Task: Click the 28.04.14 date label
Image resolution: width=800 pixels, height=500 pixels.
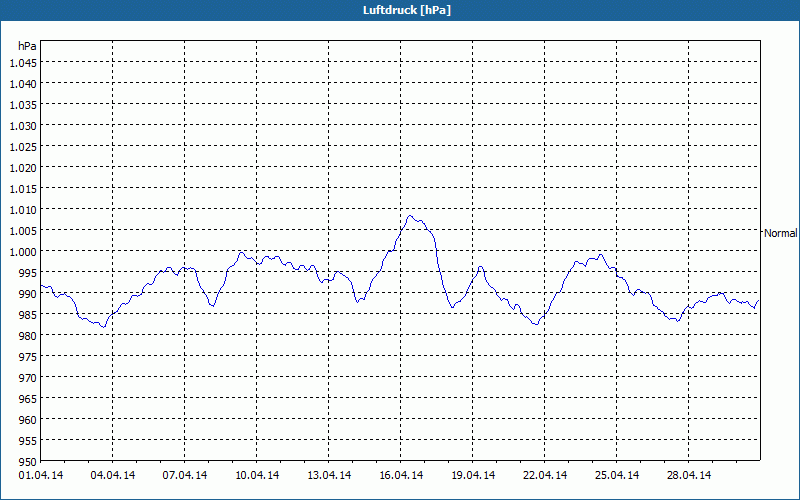Action: (x=689, y=475)
